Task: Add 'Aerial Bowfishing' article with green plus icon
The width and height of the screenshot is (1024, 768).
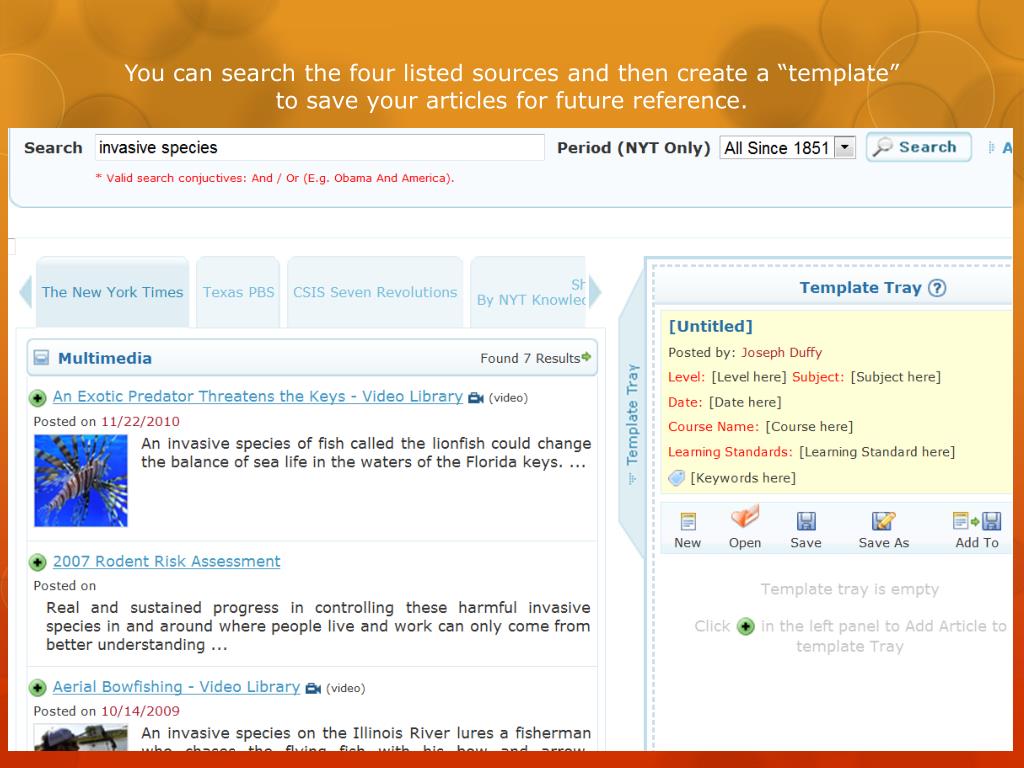Action: click(x=38, y=688)
